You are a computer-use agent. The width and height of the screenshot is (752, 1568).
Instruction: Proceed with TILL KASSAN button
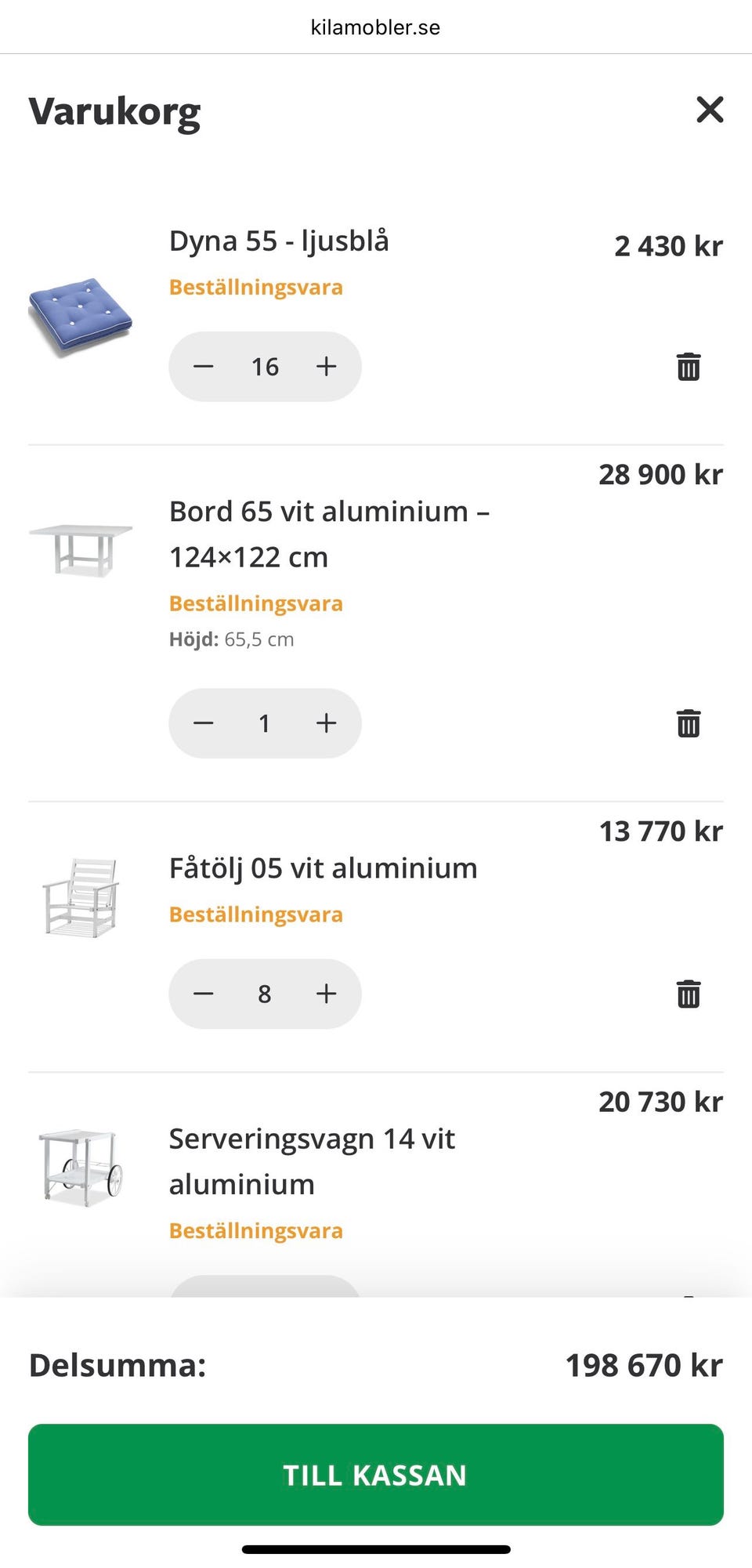pos(376,1475)
